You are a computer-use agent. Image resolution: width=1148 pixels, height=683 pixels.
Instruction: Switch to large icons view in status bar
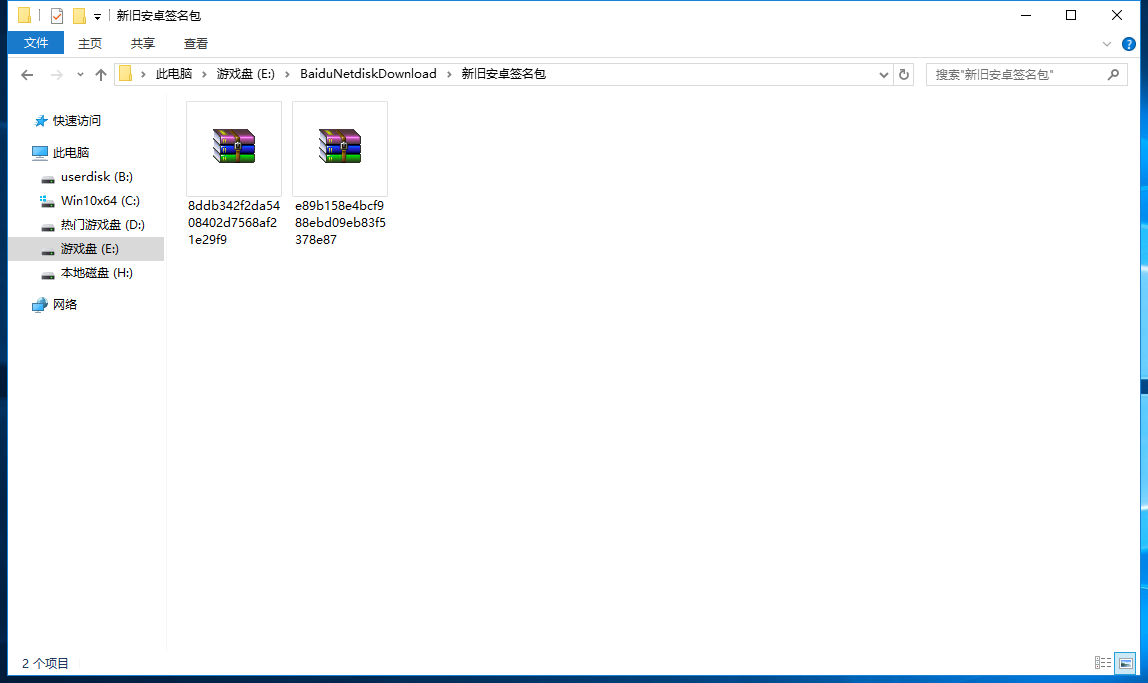pos(1125,663)
